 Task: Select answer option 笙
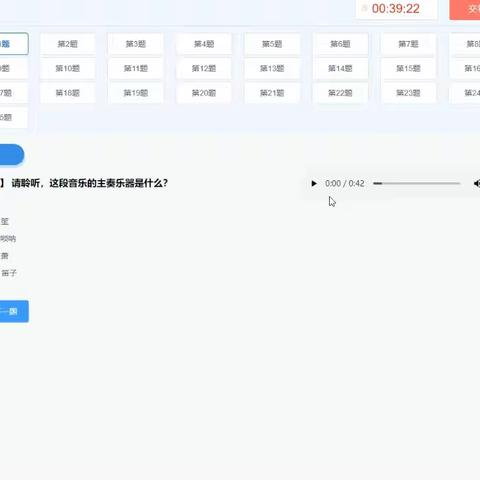(x=4, y=221)
